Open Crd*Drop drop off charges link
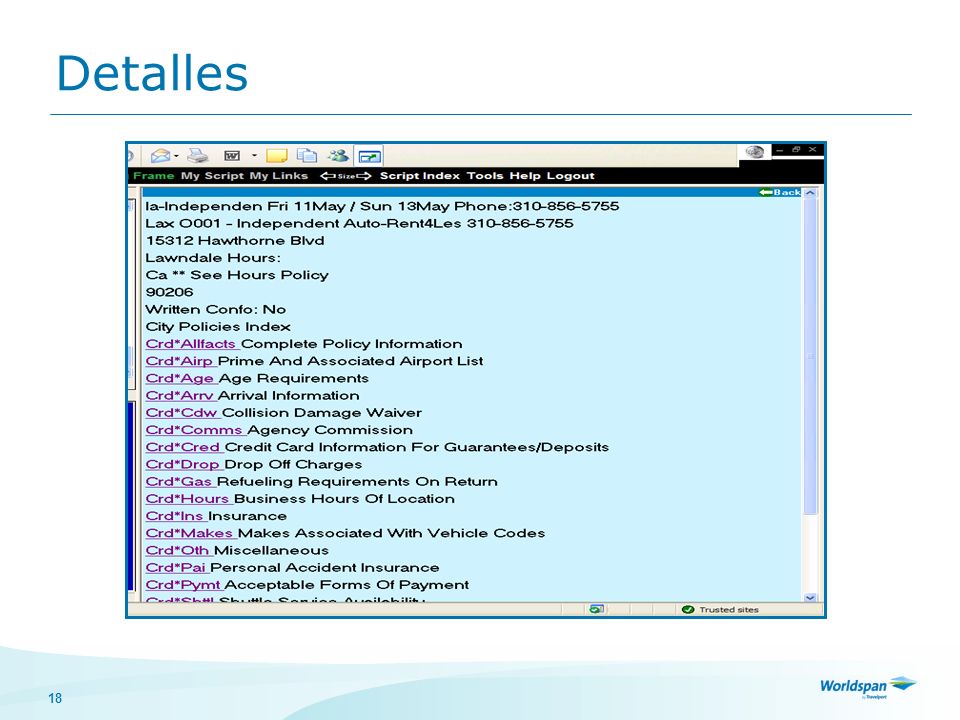960x720 pixels. (182, 464)
